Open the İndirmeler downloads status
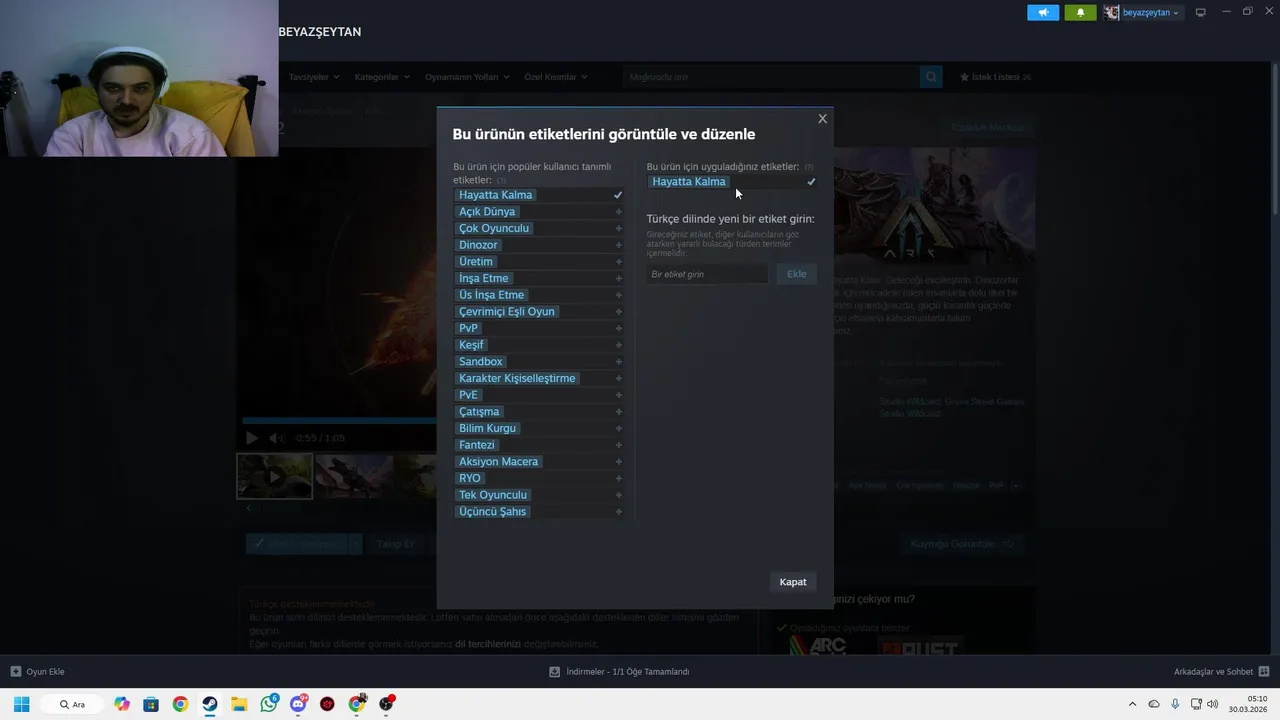Screen dimensions: 1280x720 point(619,671)
